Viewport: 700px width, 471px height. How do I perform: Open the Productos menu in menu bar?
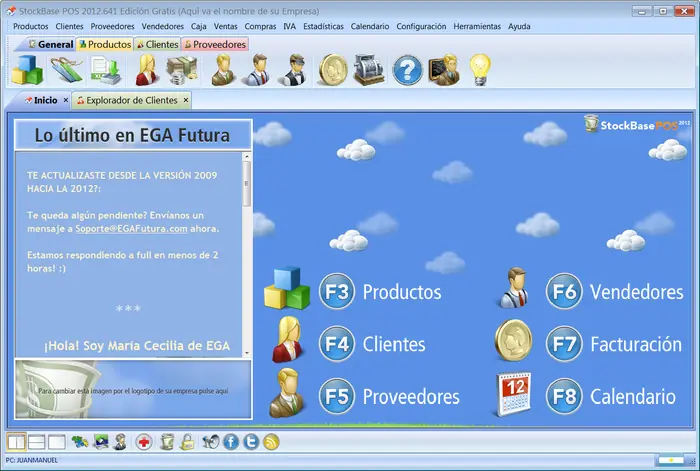(31, 26)
